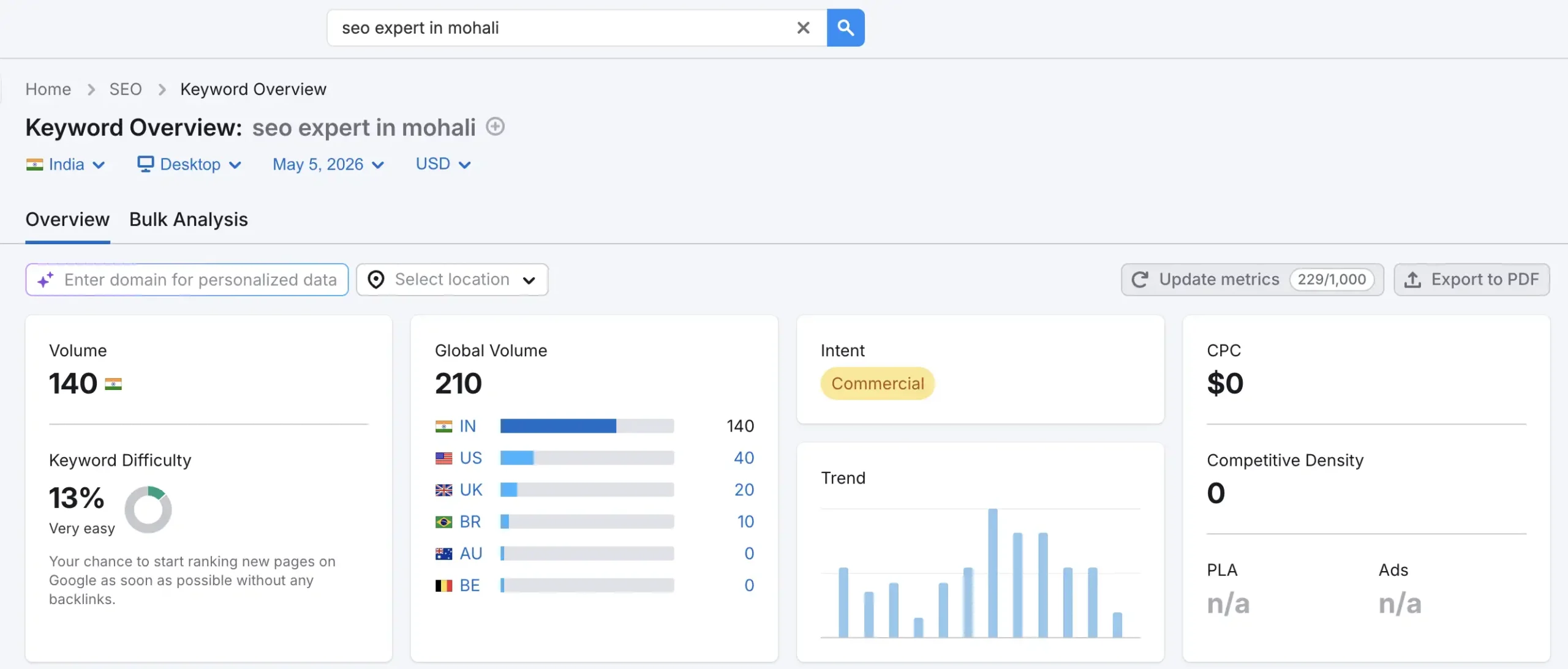Click Keyword Overview breadcrumb
The width and height of the screenshot is (1568, 669).
point(253,89)
